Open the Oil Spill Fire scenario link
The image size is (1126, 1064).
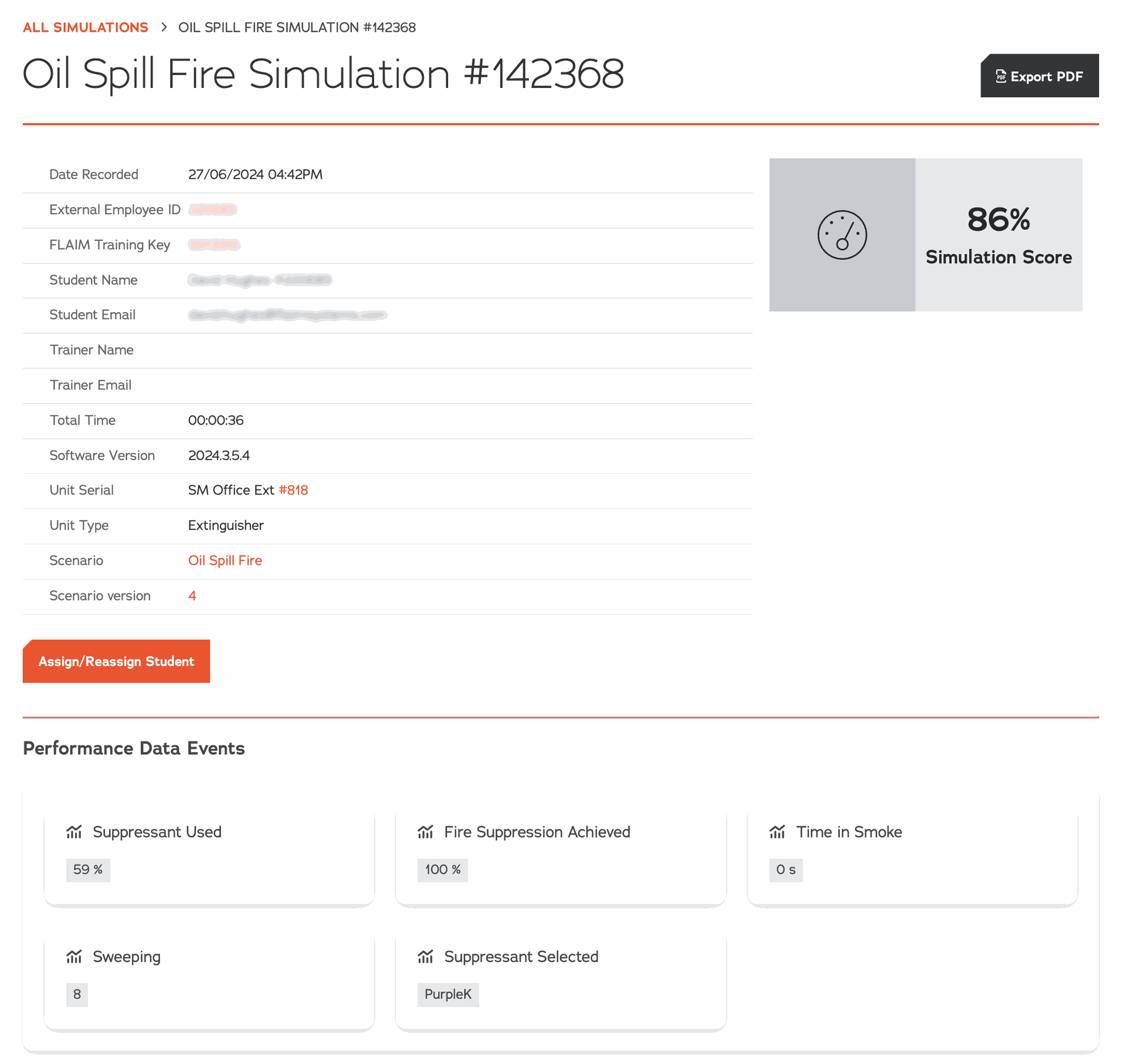click(225, 560)
